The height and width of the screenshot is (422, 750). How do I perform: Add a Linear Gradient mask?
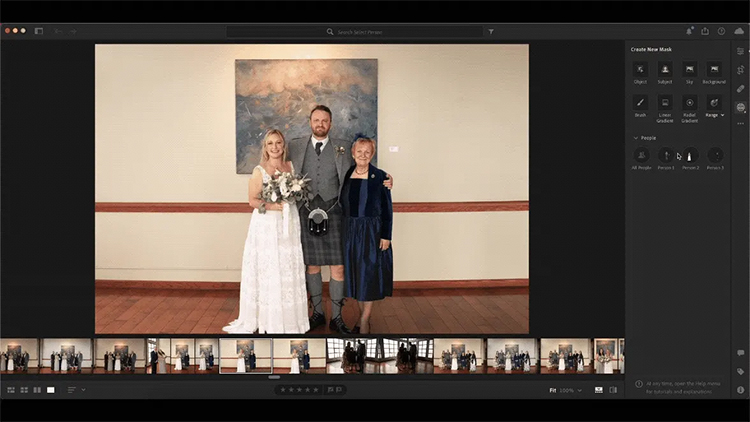click(665, 103)
